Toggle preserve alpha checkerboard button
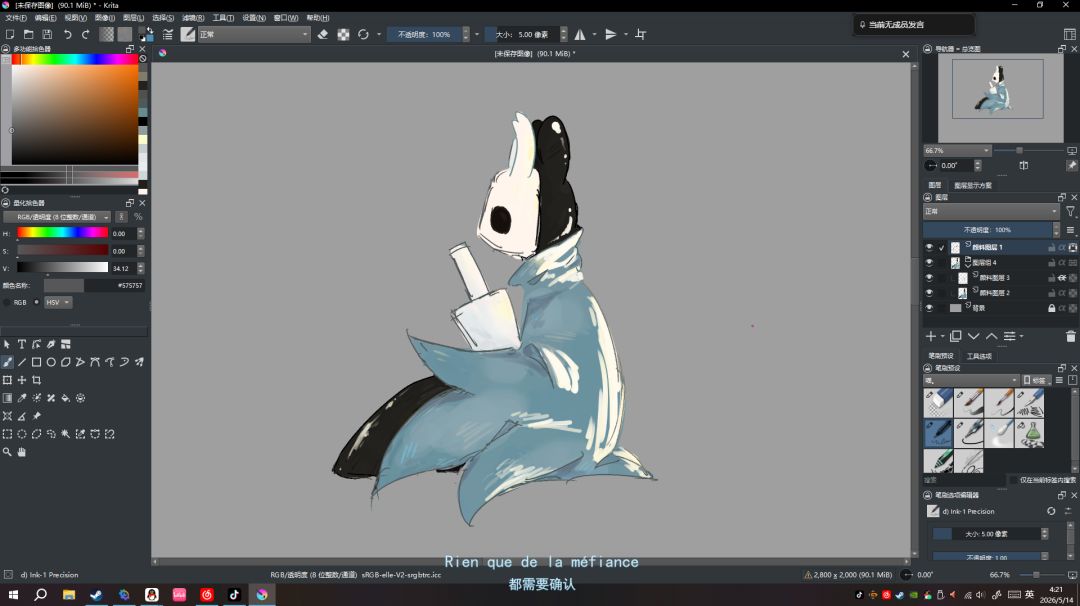The image size is (1080, 606). (343, 34)
